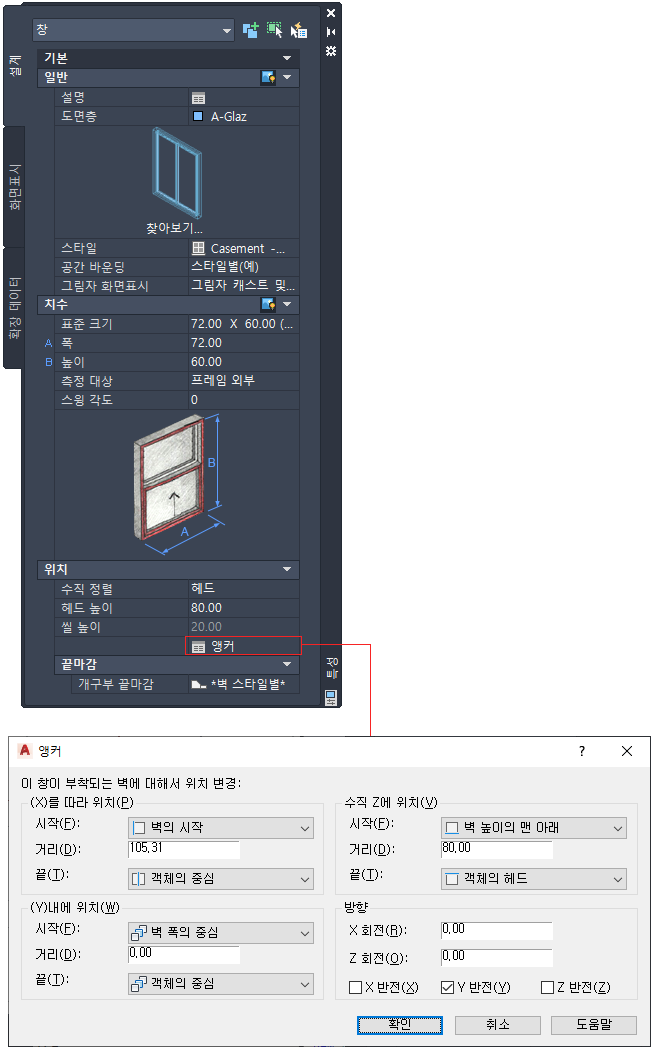Click the palette auto-hide icon
The width and height of the screenshot is (660, 1055).
click(x=331, y=32)
